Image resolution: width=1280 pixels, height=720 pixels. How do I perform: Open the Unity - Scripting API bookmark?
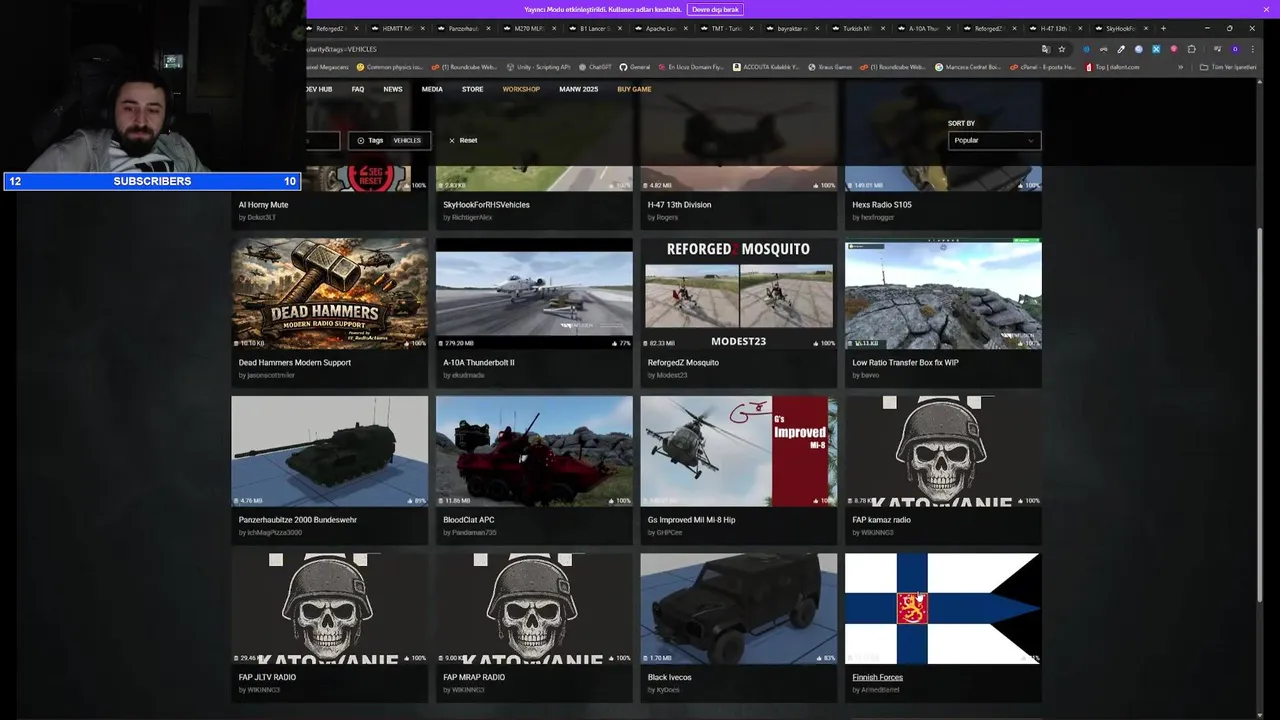[x=538, y=67]
